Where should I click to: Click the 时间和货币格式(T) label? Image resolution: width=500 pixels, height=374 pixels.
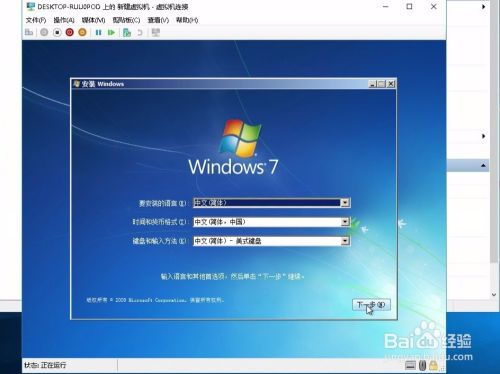click(160, 222)
